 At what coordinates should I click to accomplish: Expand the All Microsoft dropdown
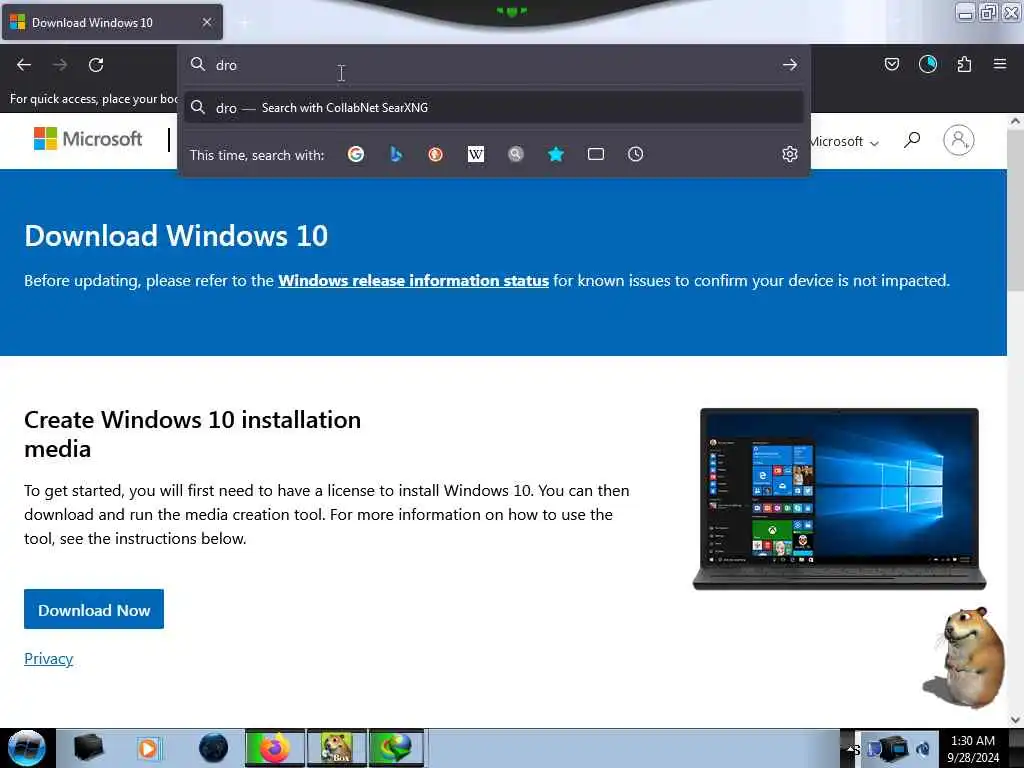pos(845,142)
